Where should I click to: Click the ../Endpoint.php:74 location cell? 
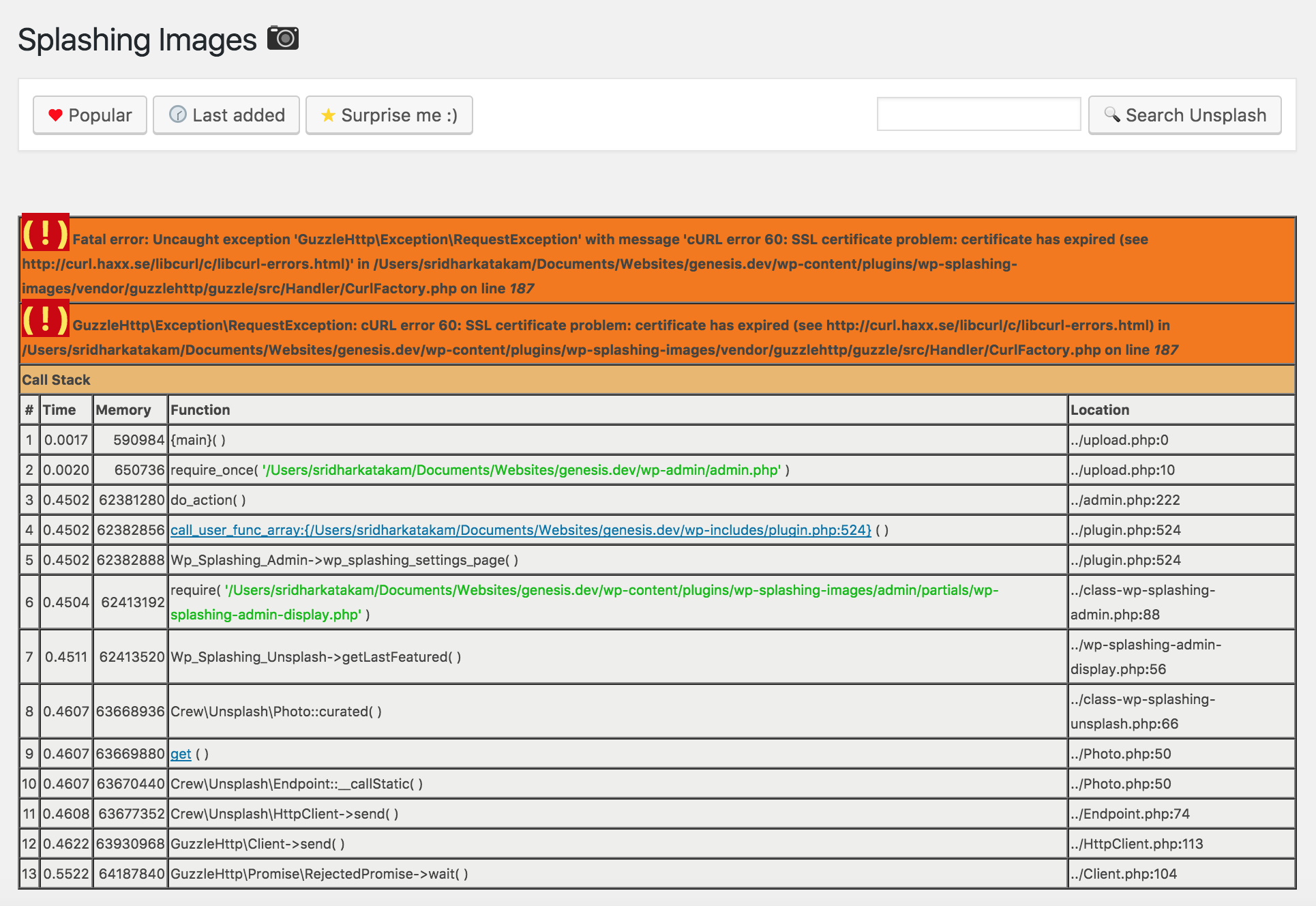tap(1182, 814)
